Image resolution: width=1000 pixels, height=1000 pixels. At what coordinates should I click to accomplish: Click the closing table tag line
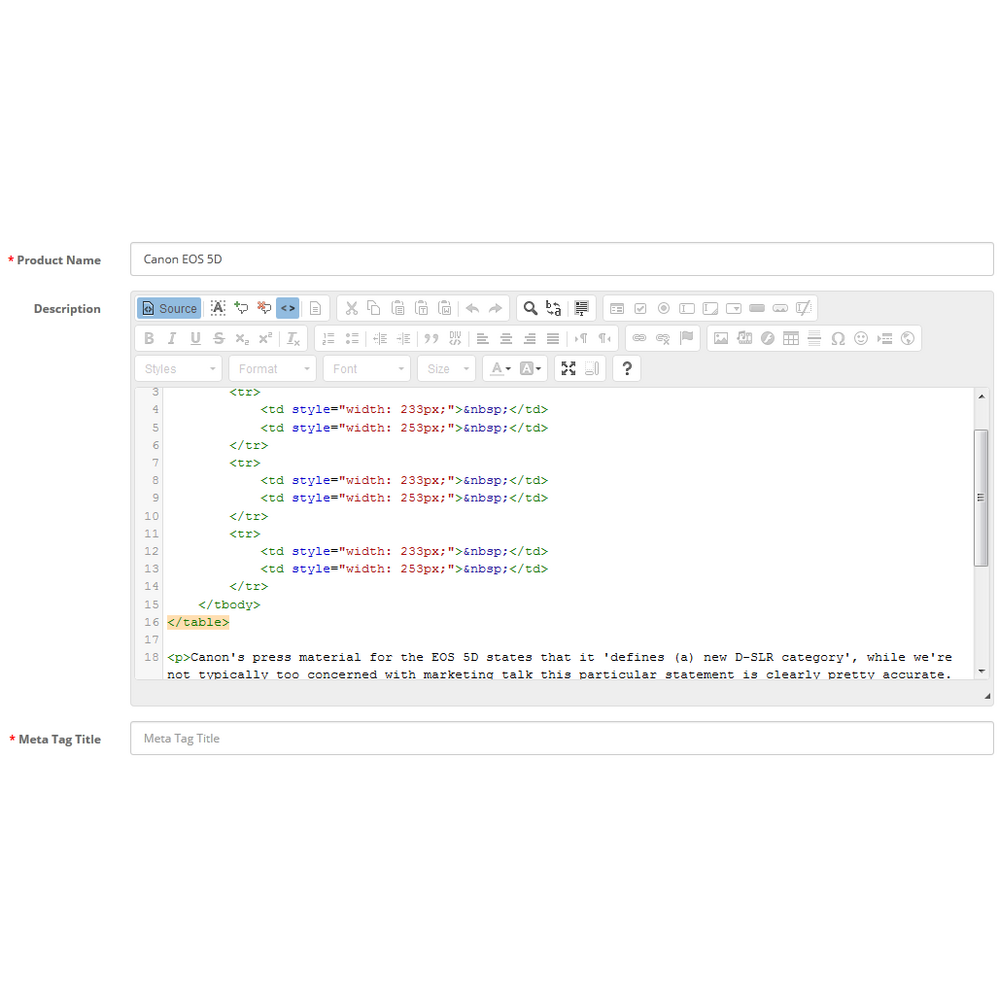click(x=198, y=622)
